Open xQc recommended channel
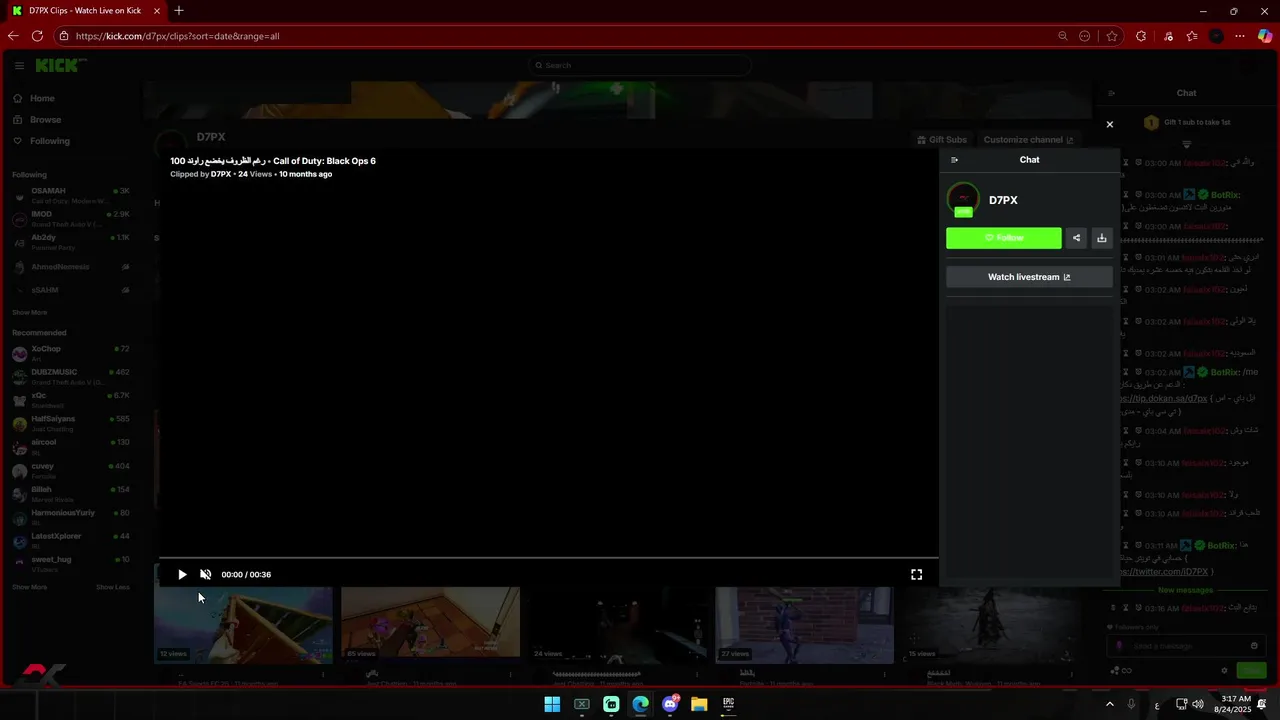The height and width of the screenshot is (720, 1280). (71, 400)
